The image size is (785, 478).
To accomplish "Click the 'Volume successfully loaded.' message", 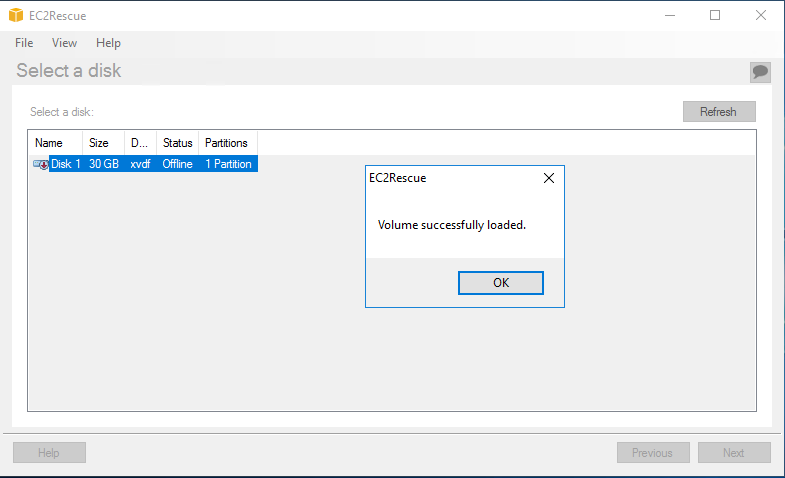I will click(452, 225).
